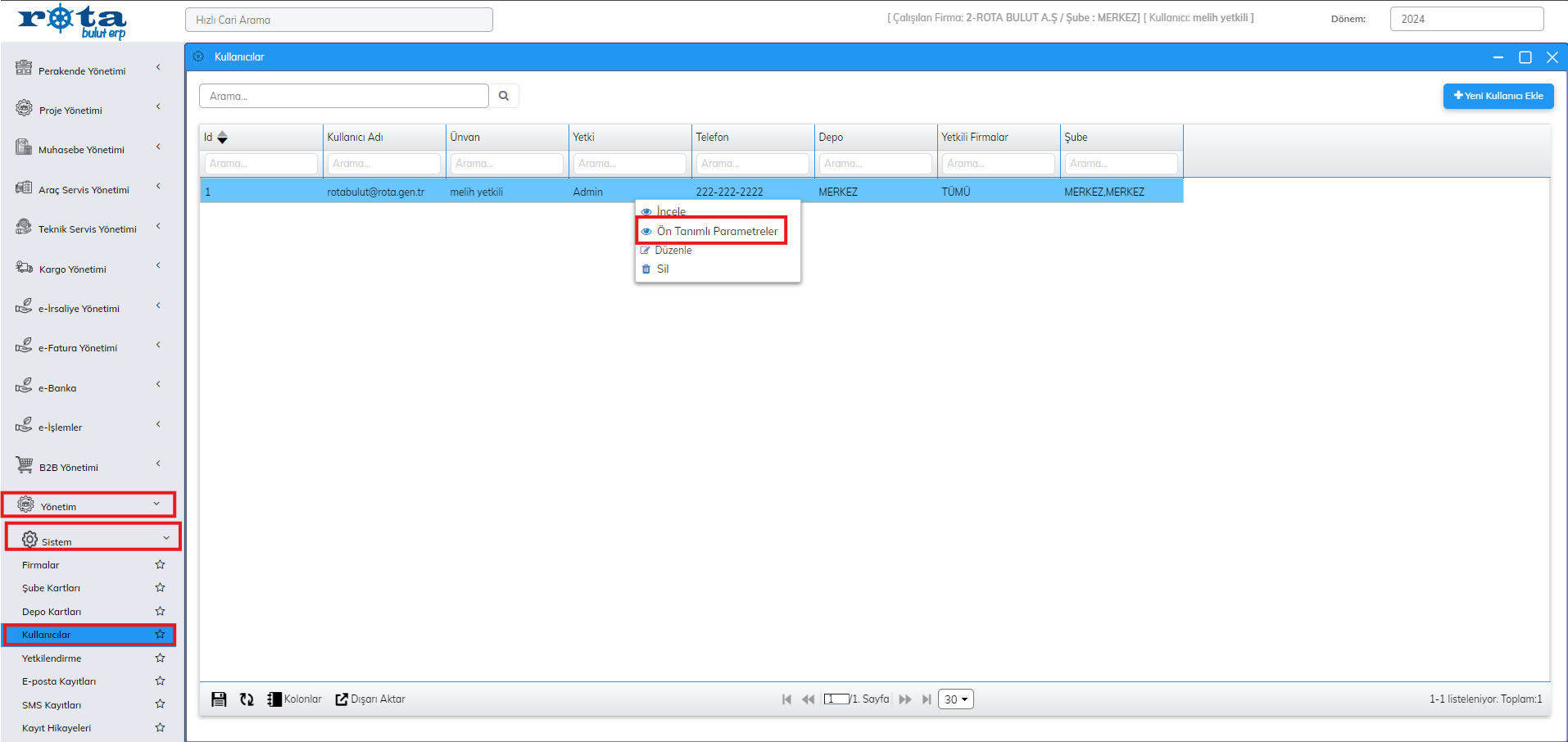Go to the next page arrow
The image size is (1568, 742).
point(905,699)
